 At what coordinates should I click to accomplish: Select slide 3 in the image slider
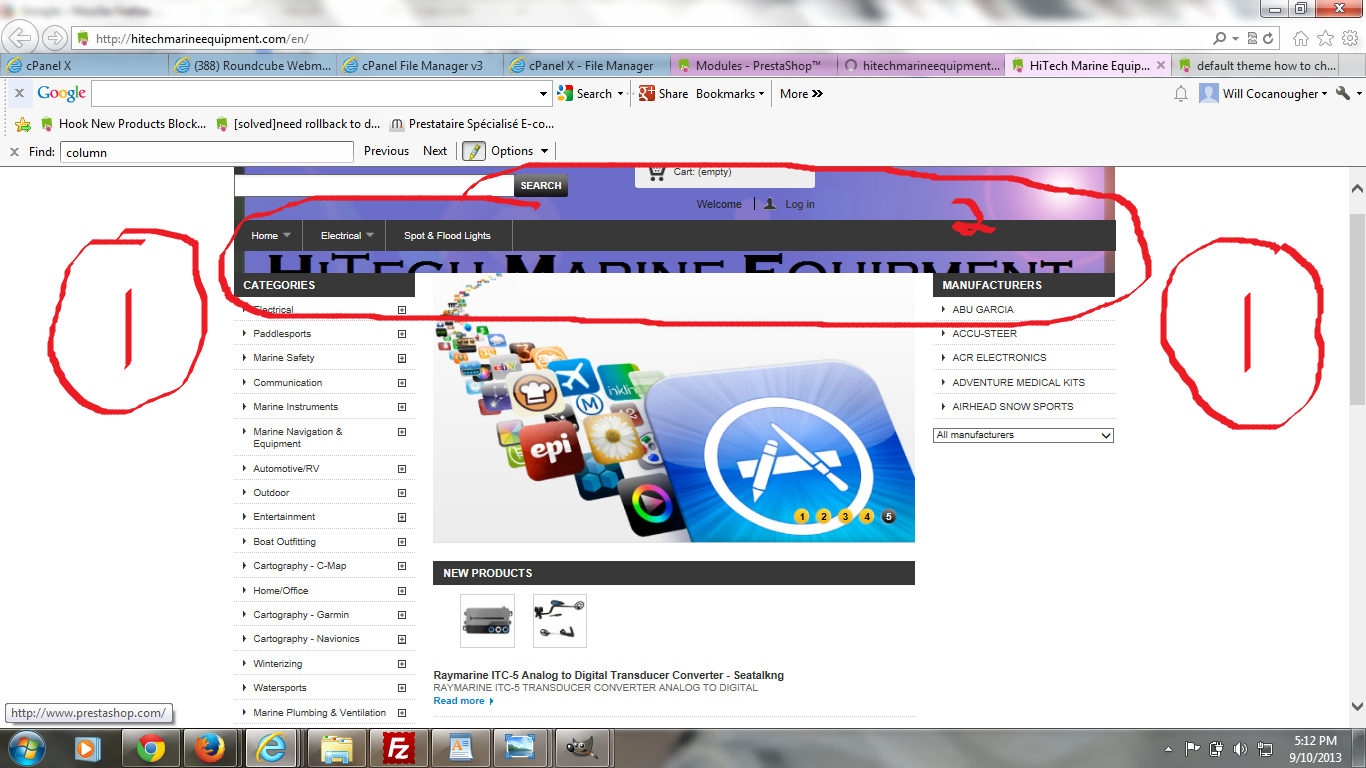coord(845,517)
